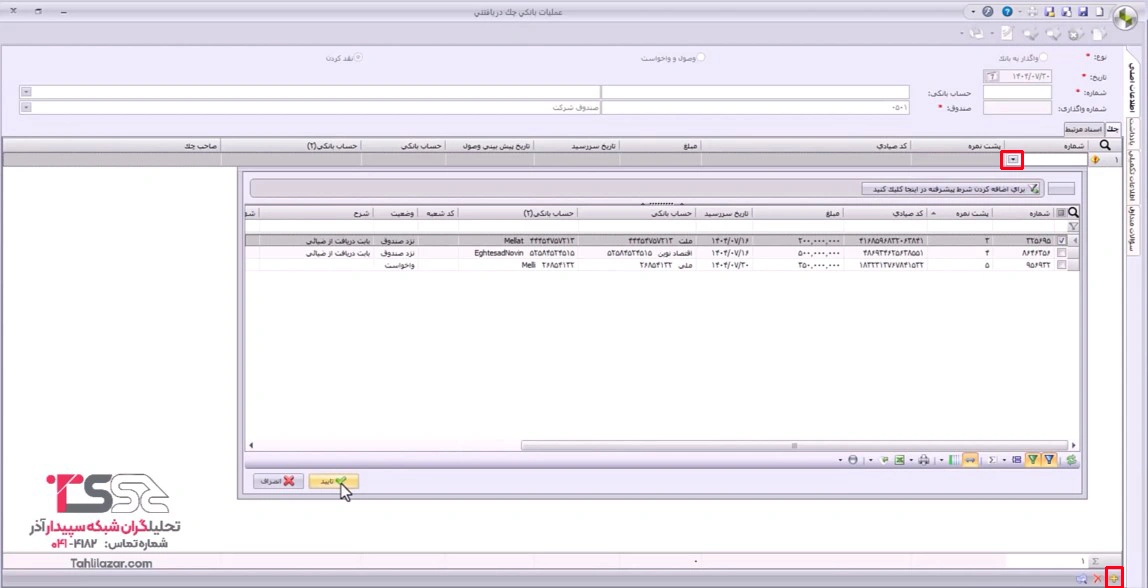The height and width of the screenshot is (588, 1148).
Task: Click the popup toolbar printer icon
Action: tap(924, 460)
